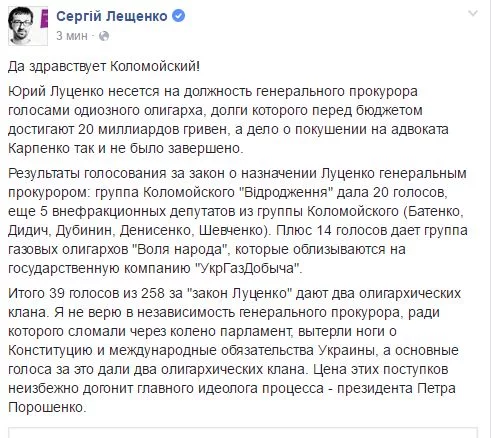Click the globe public audience icon
The height and width of the screenshot is (438, 491).
(104, 36)
